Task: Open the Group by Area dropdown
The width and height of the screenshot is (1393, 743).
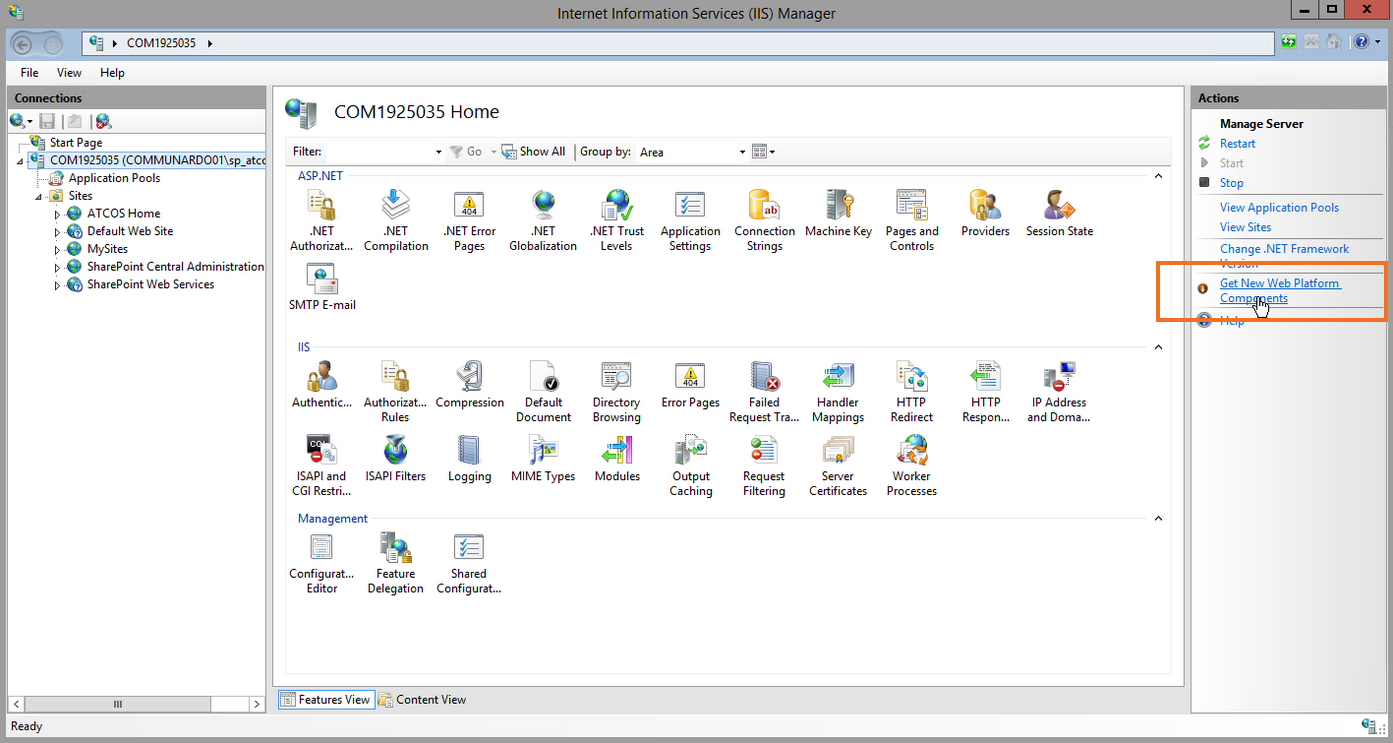Action: point(742,151)
